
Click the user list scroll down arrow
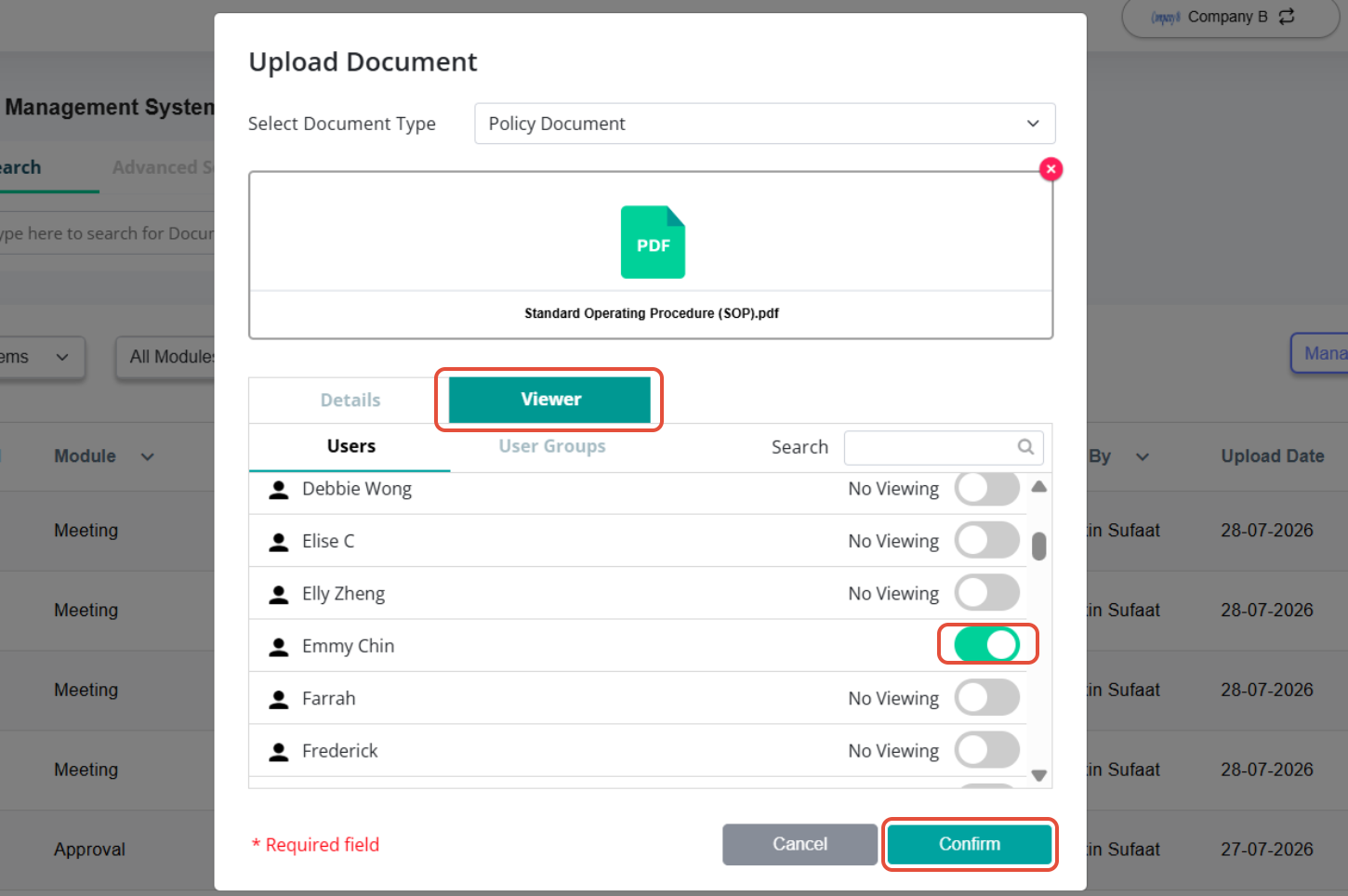pyautogui.click(x=1039, y=775)
